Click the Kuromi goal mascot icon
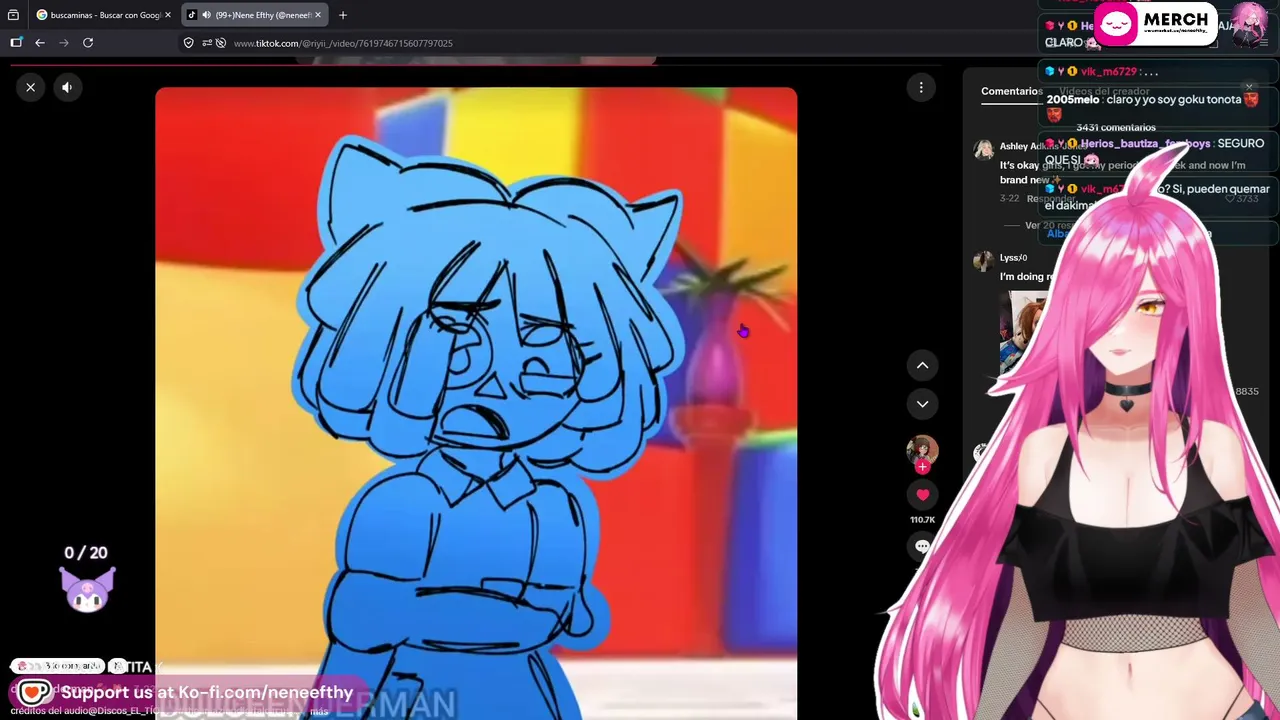 tap(87, 588)
